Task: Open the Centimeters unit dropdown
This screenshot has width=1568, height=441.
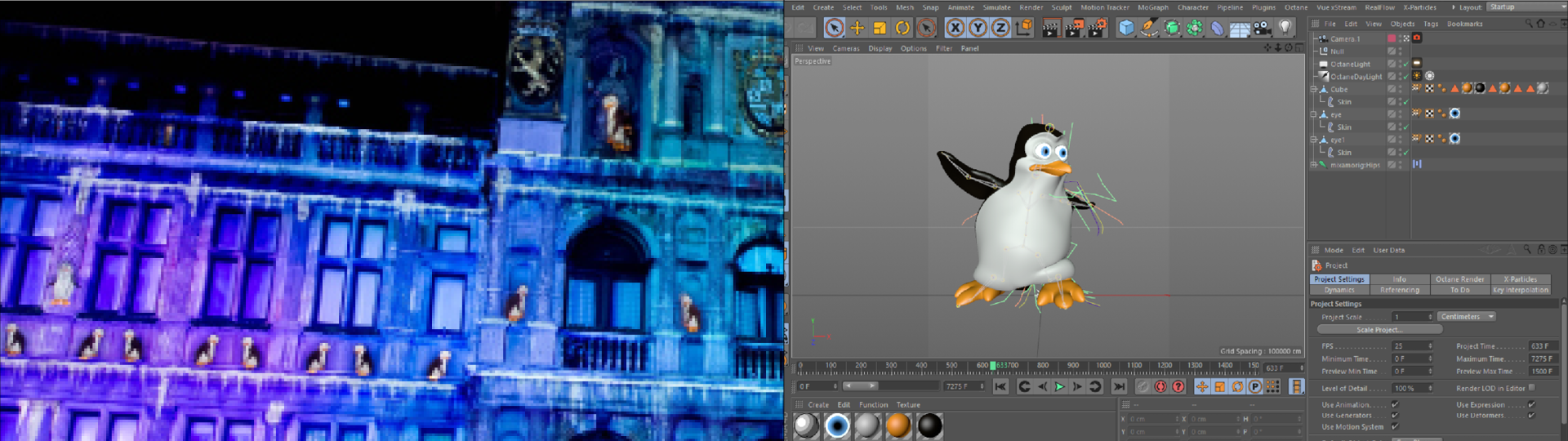Action: click(x=1466, y=317)
